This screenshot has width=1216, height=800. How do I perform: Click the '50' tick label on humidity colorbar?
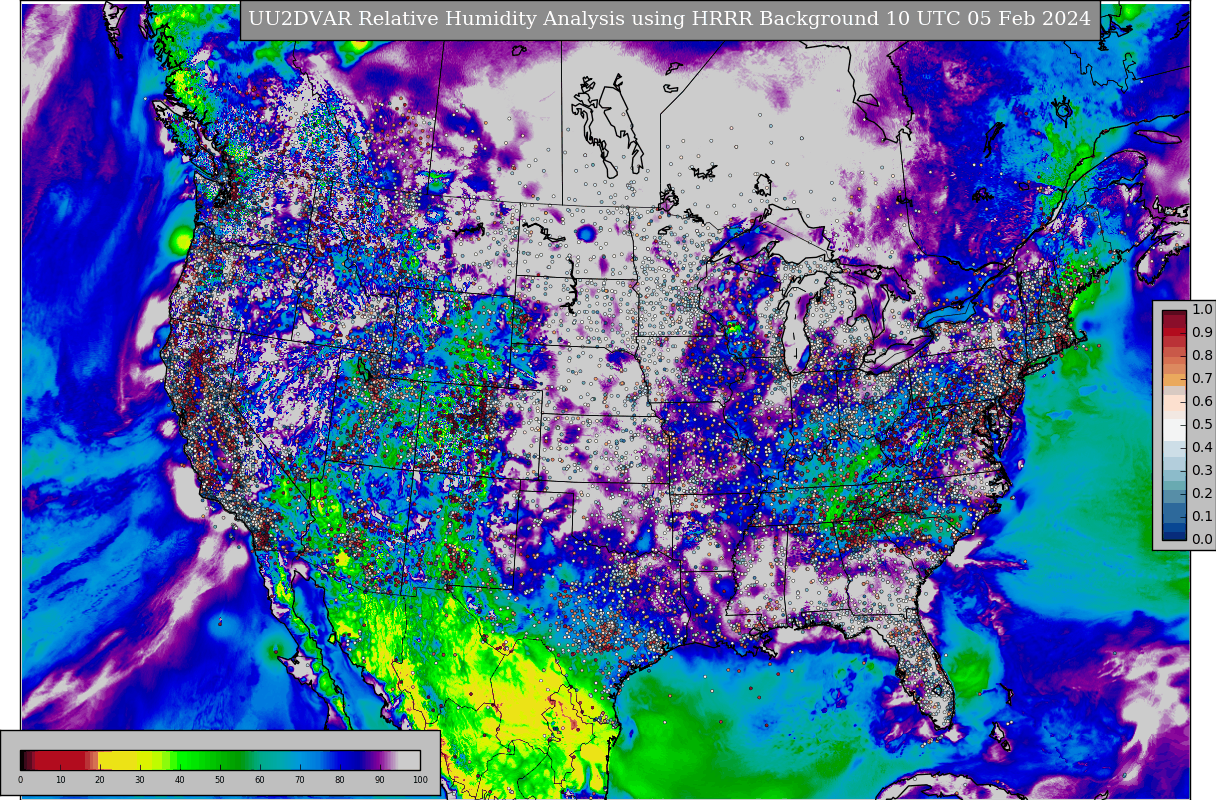pos(220,780)
